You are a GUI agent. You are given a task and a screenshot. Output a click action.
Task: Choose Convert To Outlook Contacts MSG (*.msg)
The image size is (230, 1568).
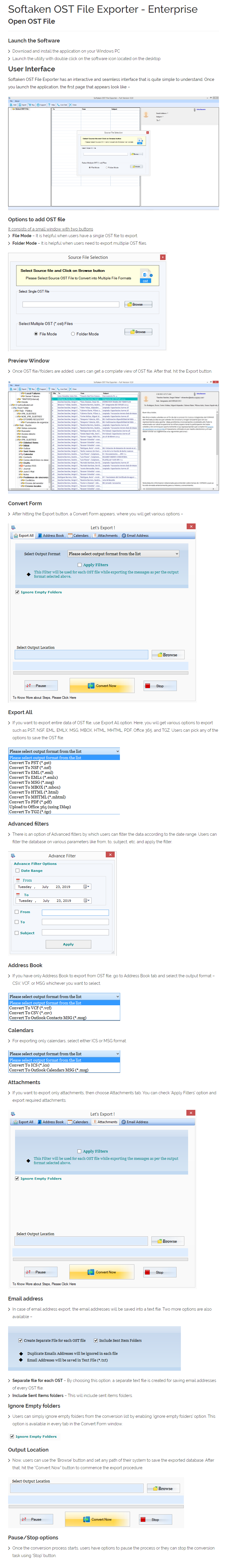[x=47, y=1018]
